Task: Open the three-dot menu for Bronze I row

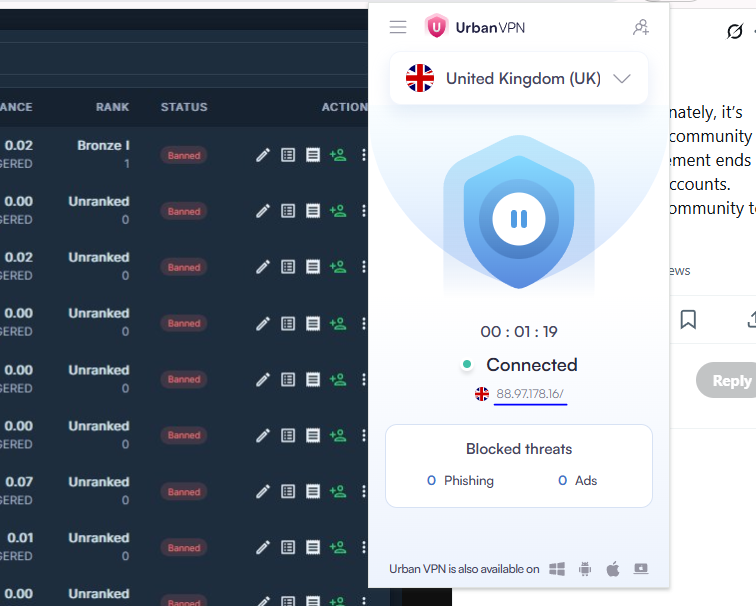Action: click(x=364, y=155)
